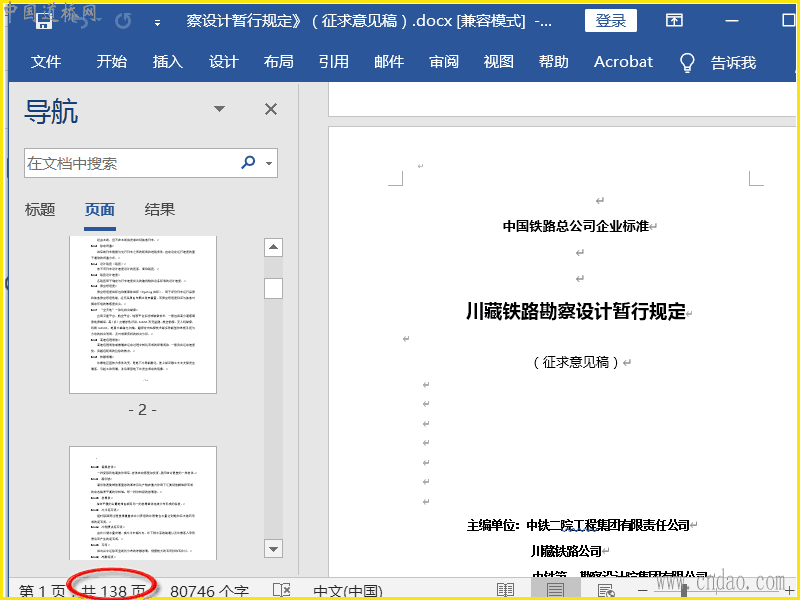This screenshot has height=600, width=800.
Task: Close the 导航 navigation pane
Action: click(x=271, y=109)
